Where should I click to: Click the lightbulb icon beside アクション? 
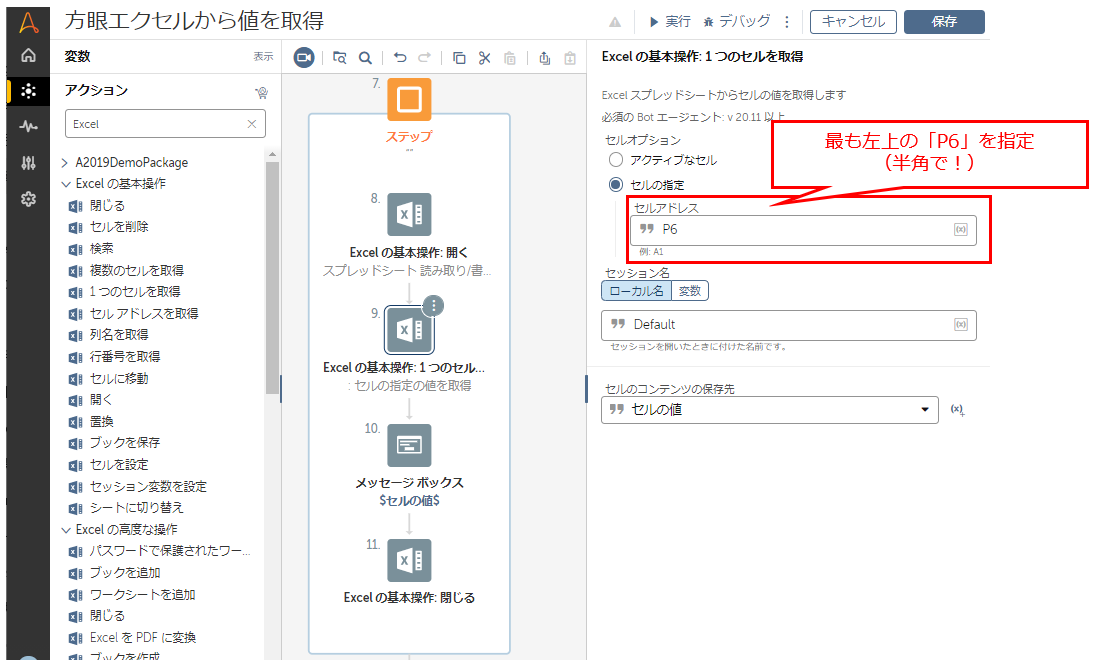click(261, 92)
